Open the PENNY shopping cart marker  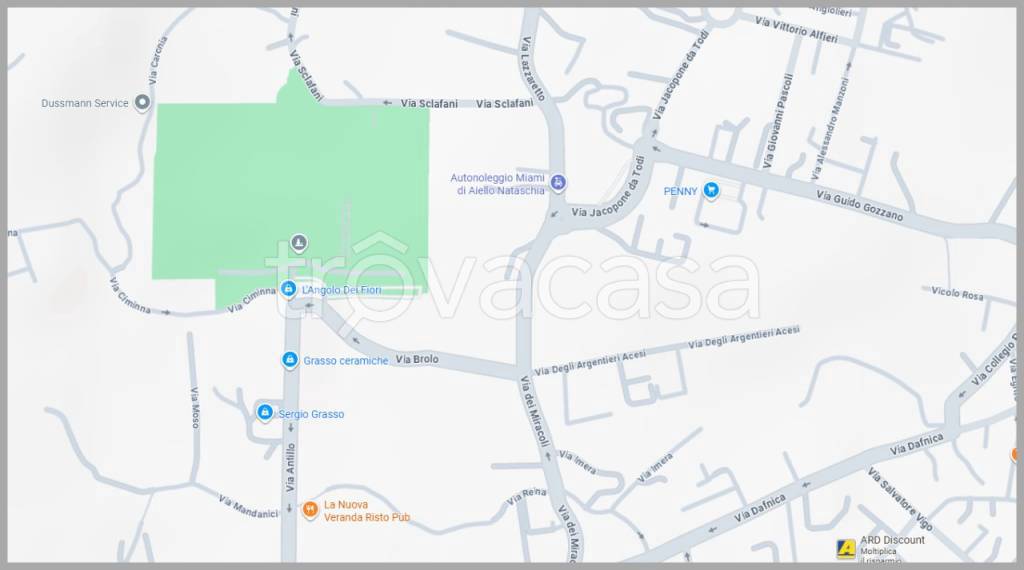pos(711,191)
